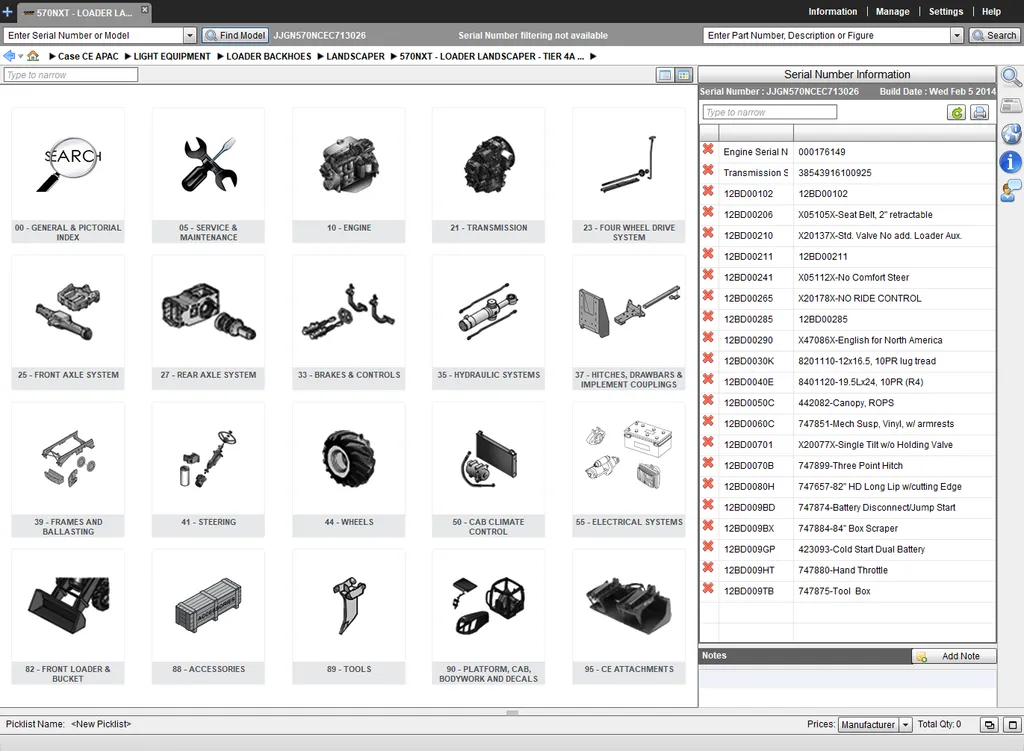Select the X05112X-No Comfort Steer entry
The height and width of the screenshot is (751, 1024).
coord(854,278)
